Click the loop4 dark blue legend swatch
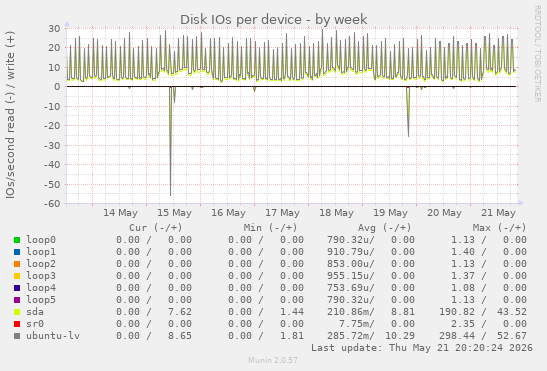Image resolution: width=547 pixels, height=371 pixels. 17,288
